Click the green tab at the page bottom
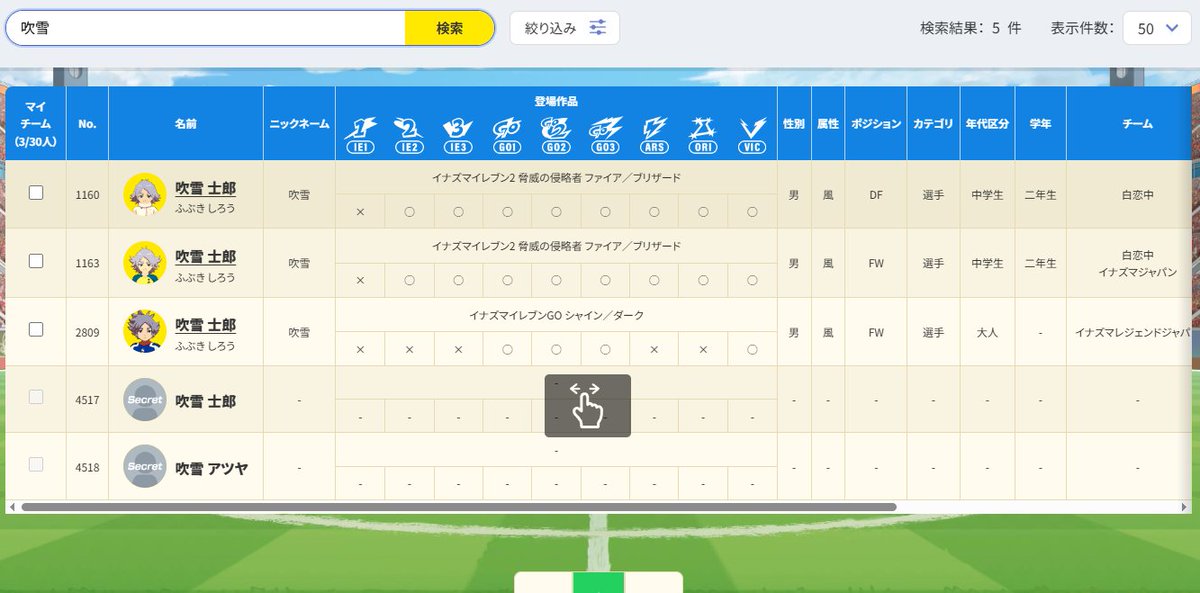The image size is (1200, 593). [x=598, y=582]
